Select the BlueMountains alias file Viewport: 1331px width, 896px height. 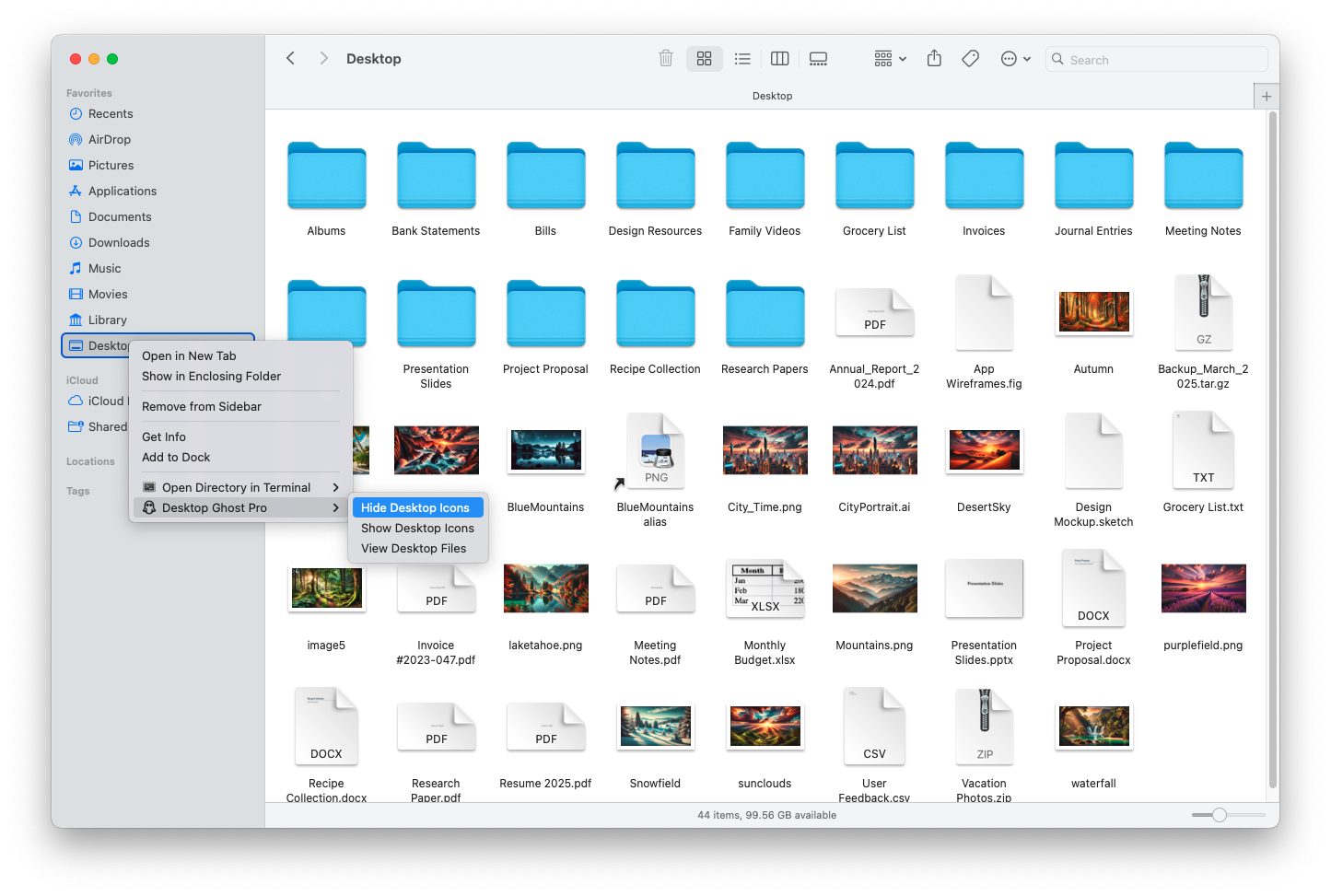coord(655,471)
